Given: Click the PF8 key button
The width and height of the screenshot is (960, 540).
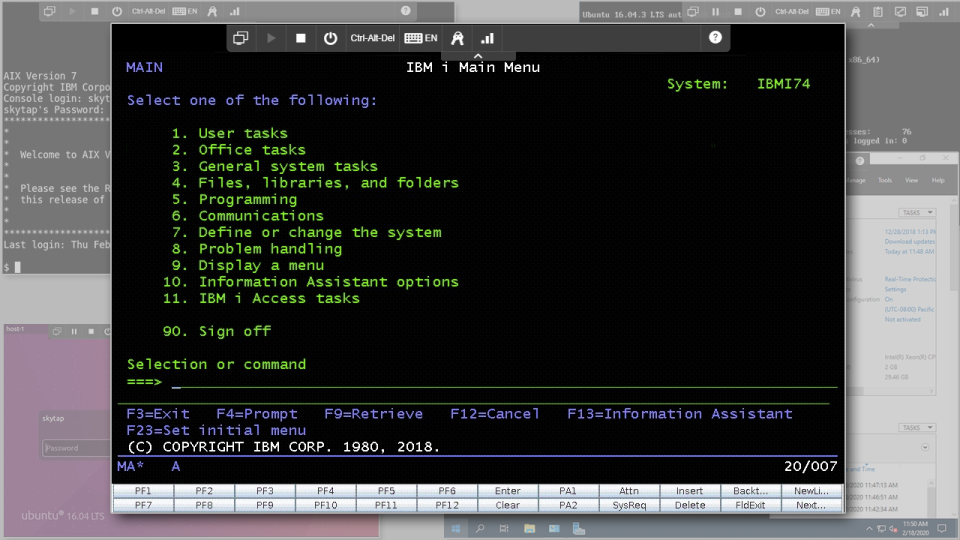Looking at the screenshot, I should click(x=204, y=505).
